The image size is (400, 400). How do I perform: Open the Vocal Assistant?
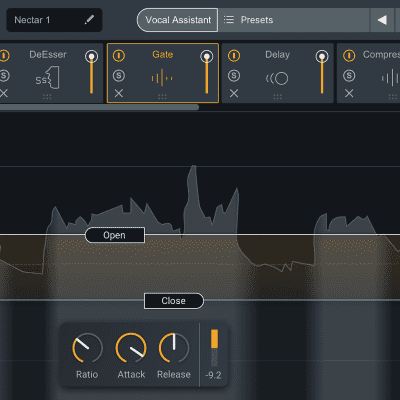coord(178,20)
